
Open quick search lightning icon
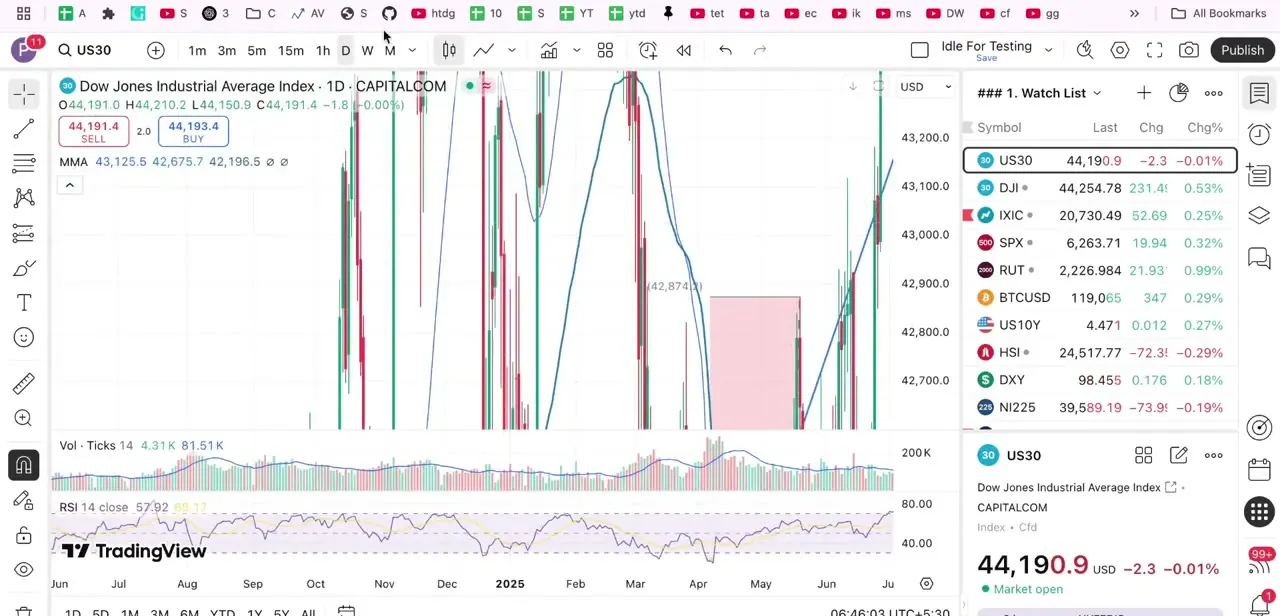1085,50
